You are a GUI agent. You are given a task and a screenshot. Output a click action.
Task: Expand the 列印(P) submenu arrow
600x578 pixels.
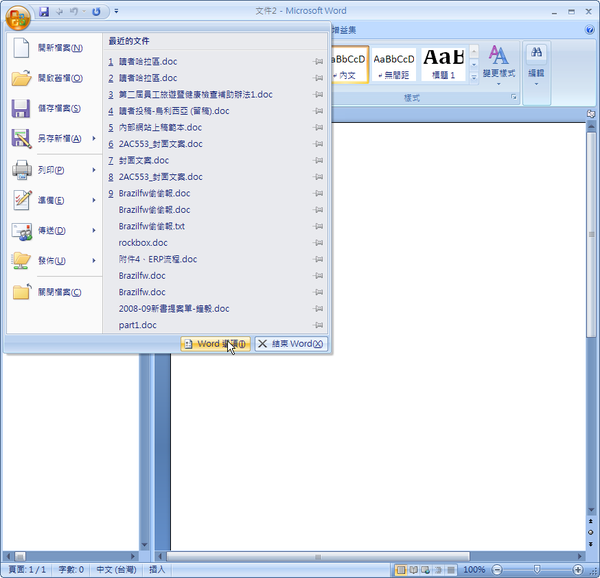[94, 170]
